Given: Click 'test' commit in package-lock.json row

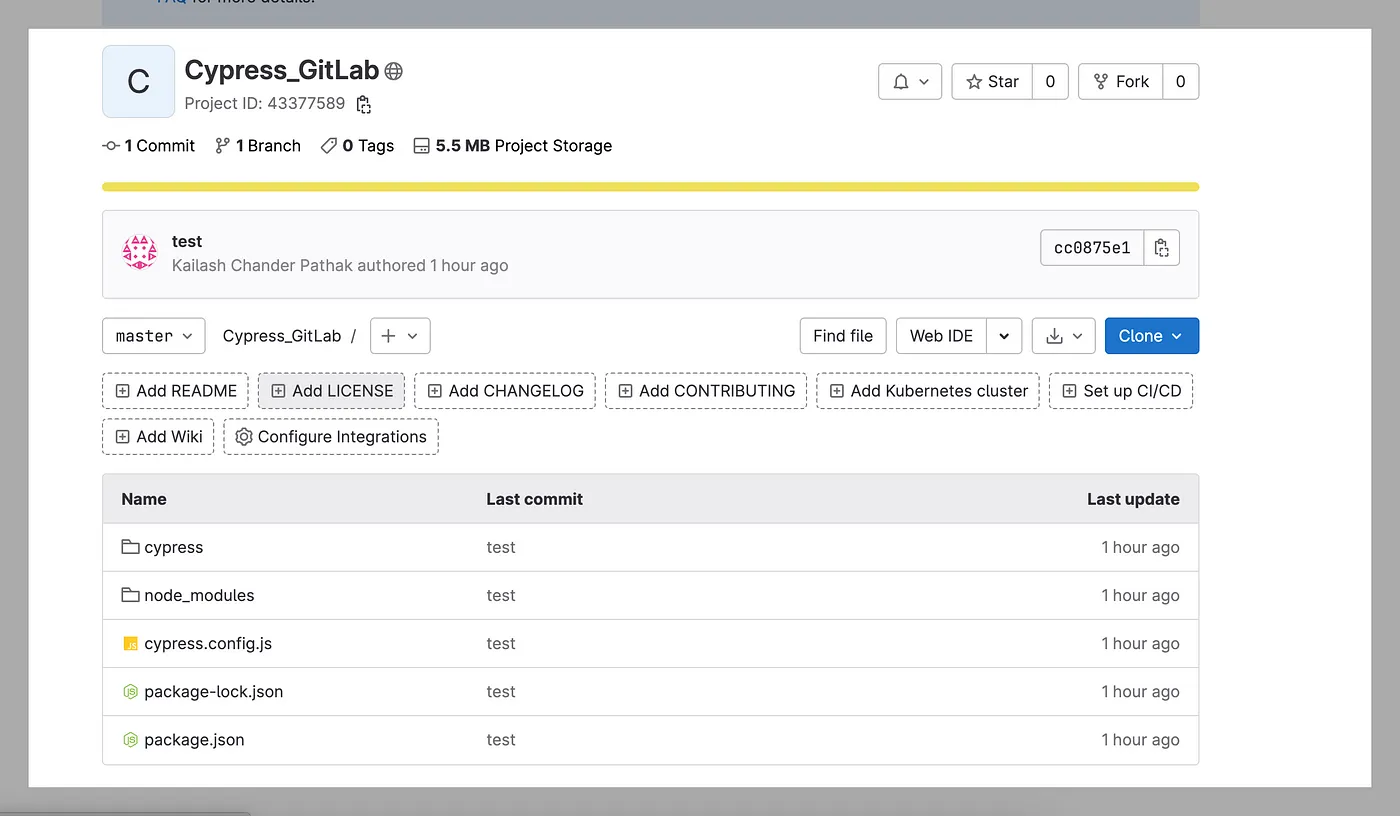Looking at the screenshot, I should coord(501,692).
